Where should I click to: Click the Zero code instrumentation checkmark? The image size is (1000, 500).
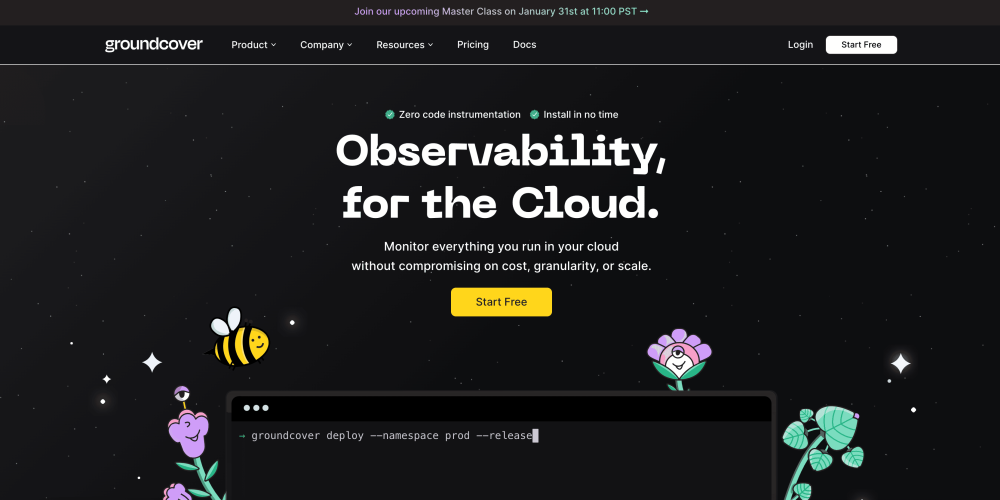[390, 115]
